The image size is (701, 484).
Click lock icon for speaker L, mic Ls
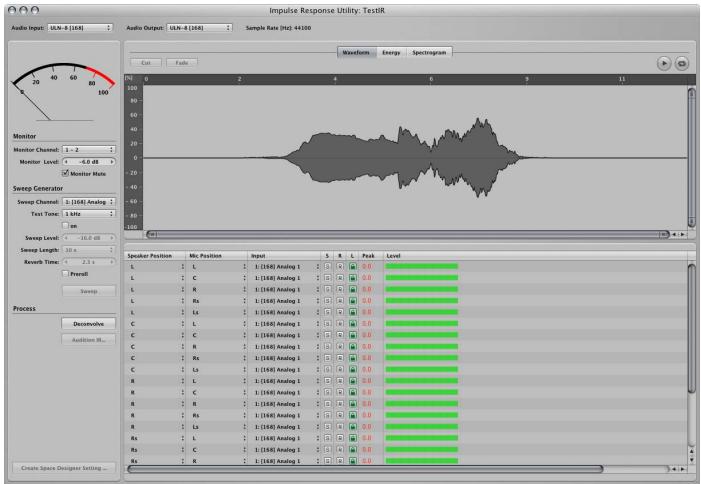click(x=352, y=312)
